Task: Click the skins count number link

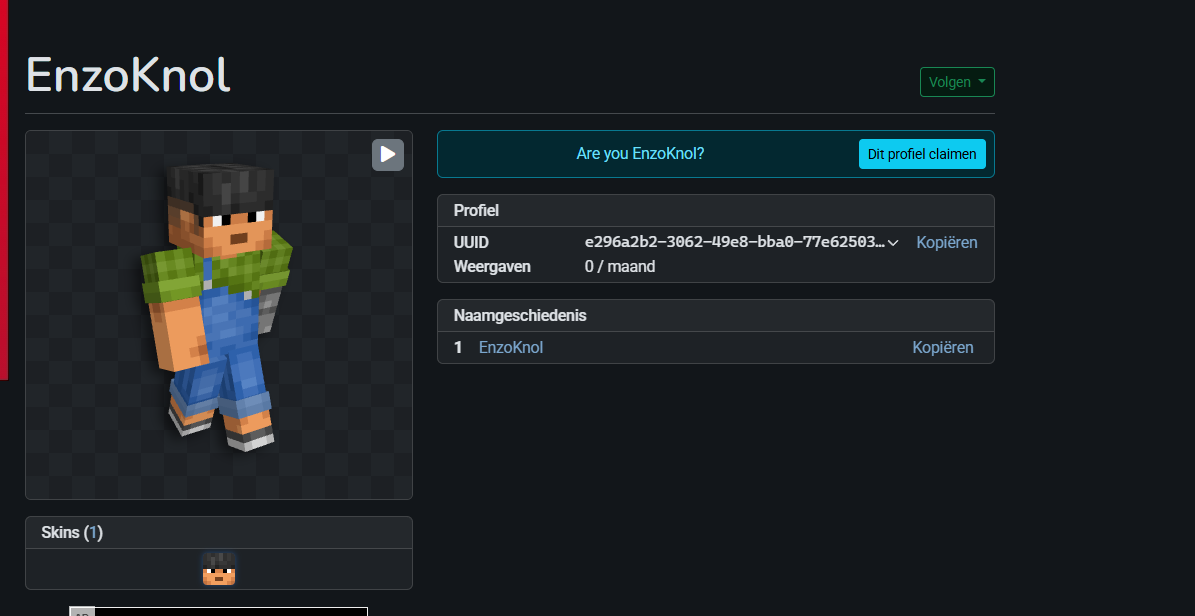Action: coord(93,533)
